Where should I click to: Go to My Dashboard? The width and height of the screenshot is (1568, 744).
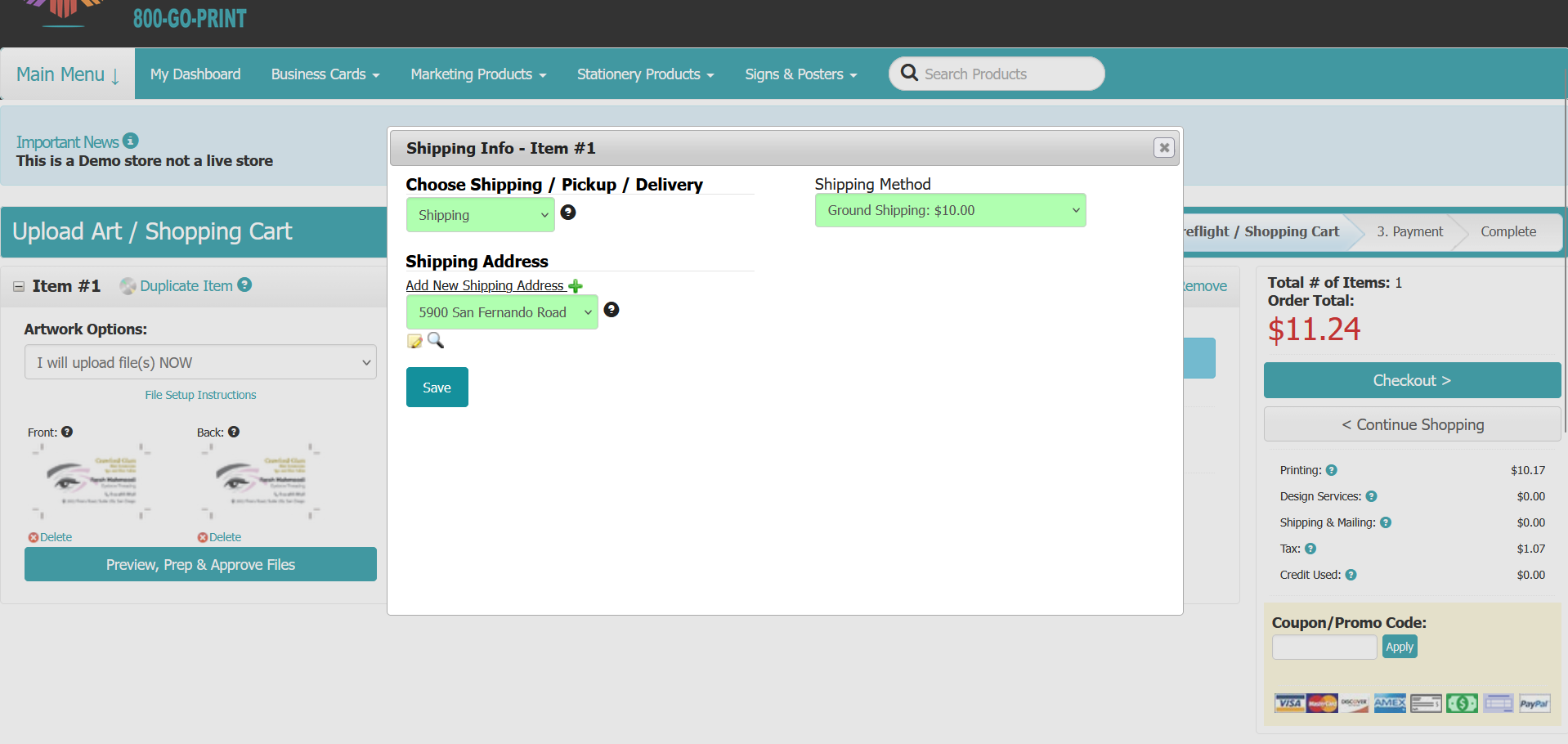point(195,74)
